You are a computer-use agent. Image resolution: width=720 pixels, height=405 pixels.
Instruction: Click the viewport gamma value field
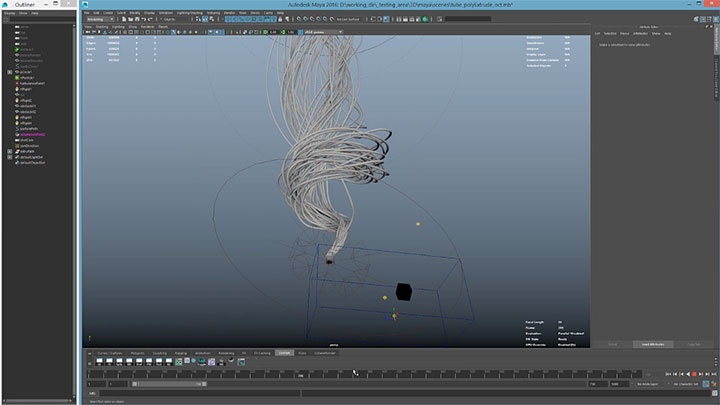point(291,32)
